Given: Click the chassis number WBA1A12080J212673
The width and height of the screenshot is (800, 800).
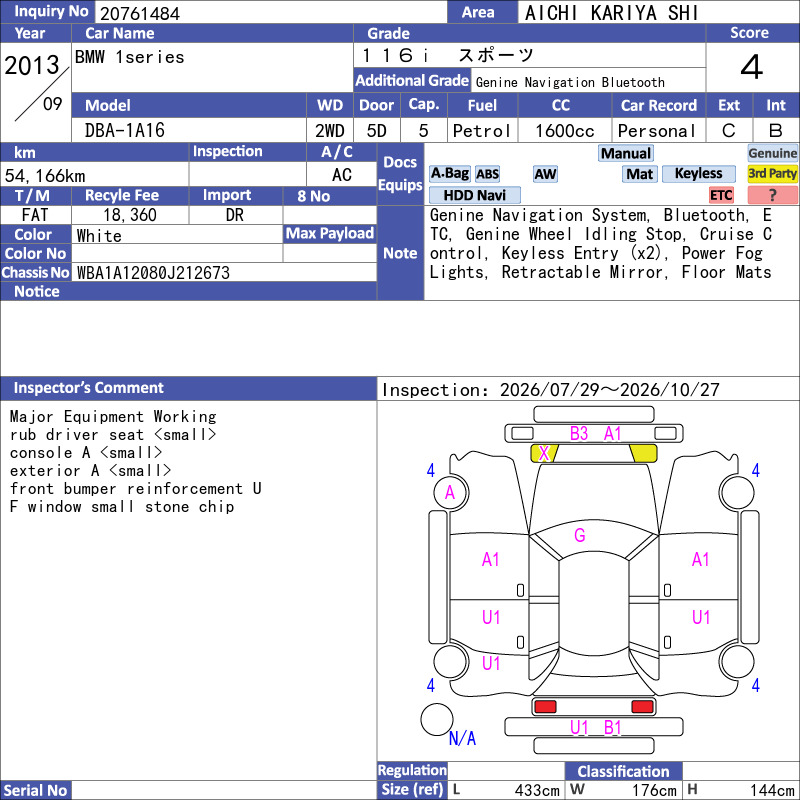Looking at the screenshot, I should [153, 273].
